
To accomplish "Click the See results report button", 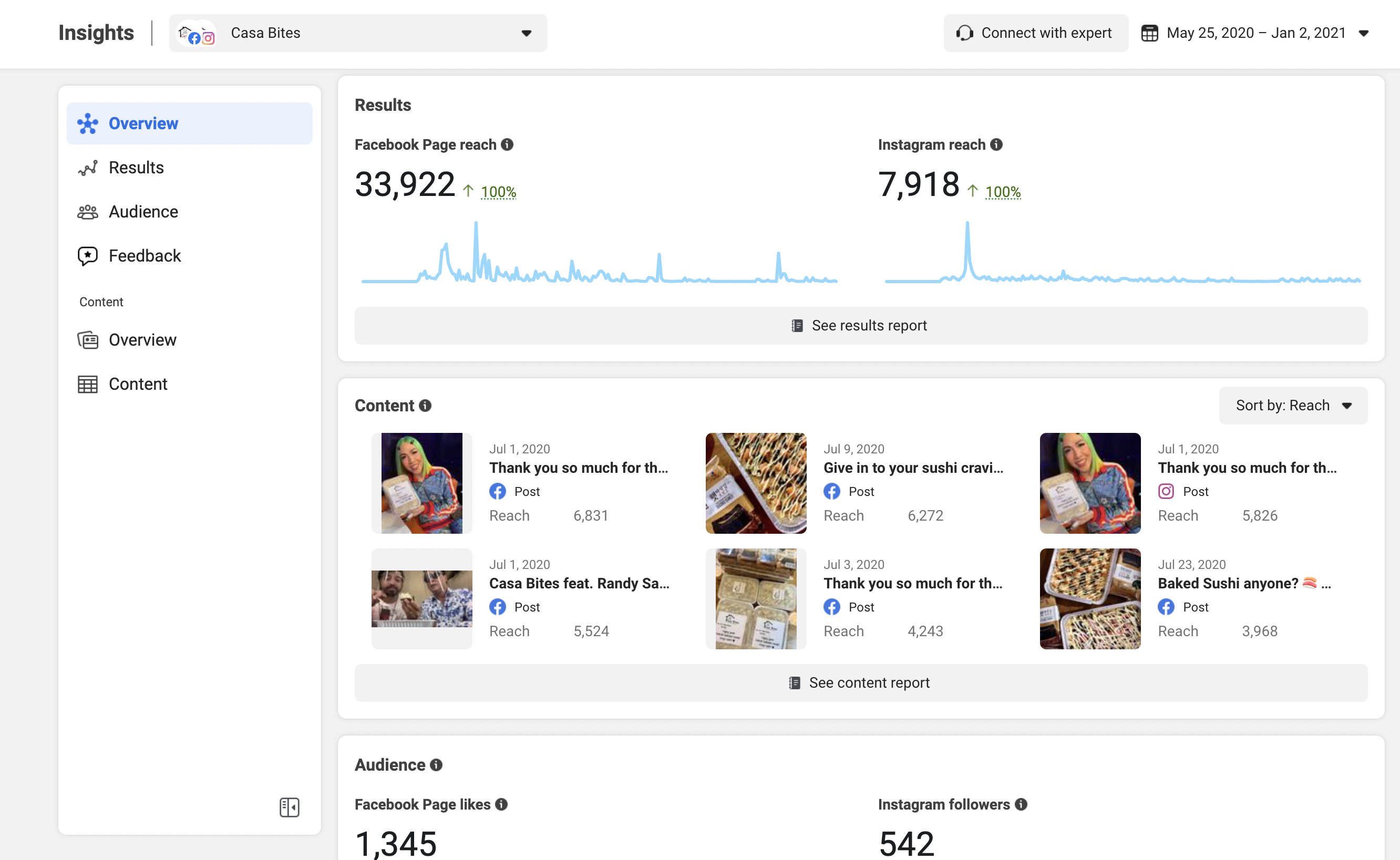I will click(860, 325).
